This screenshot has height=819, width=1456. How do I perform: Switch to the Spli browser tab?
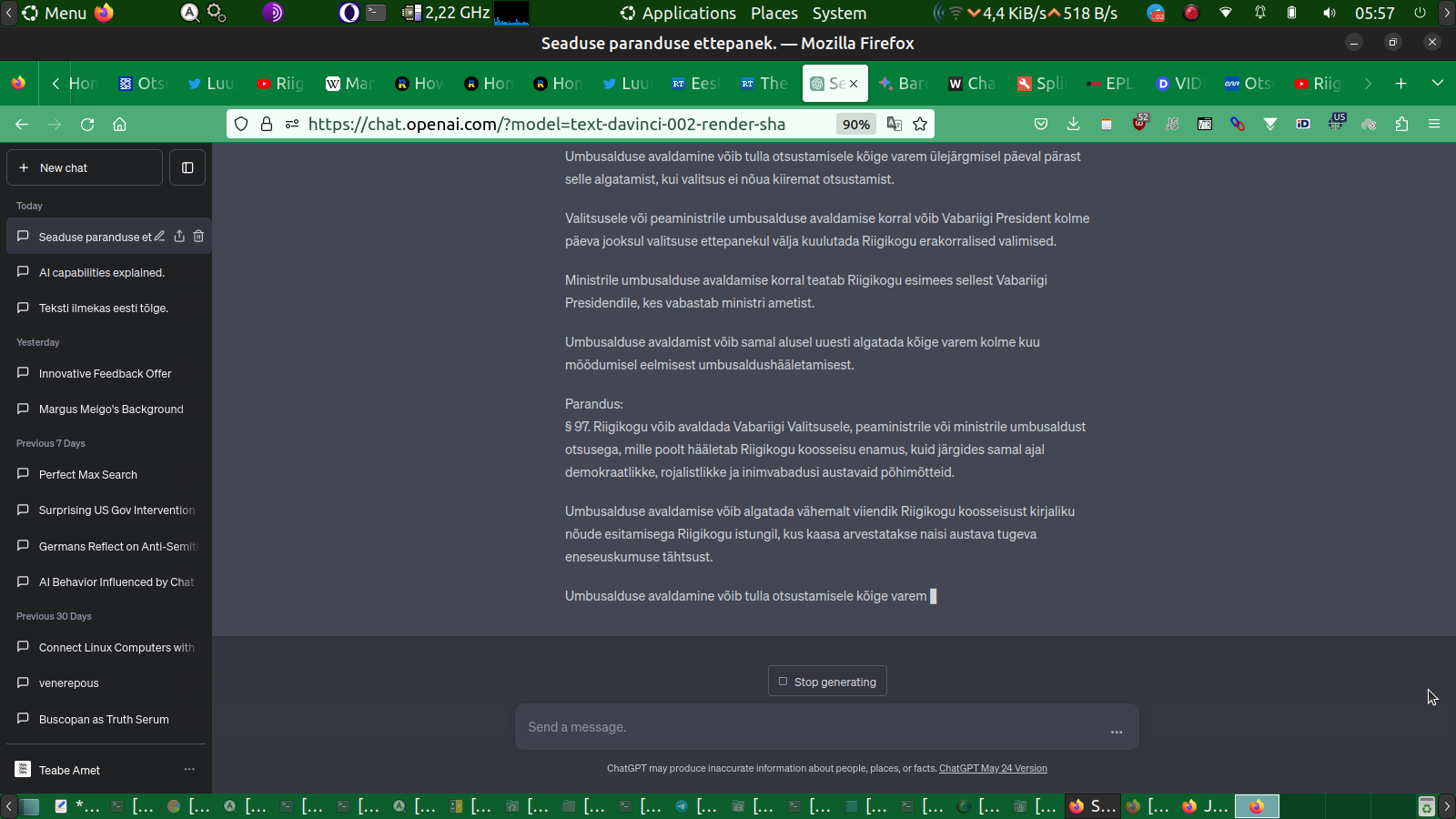click(1041, 84)
